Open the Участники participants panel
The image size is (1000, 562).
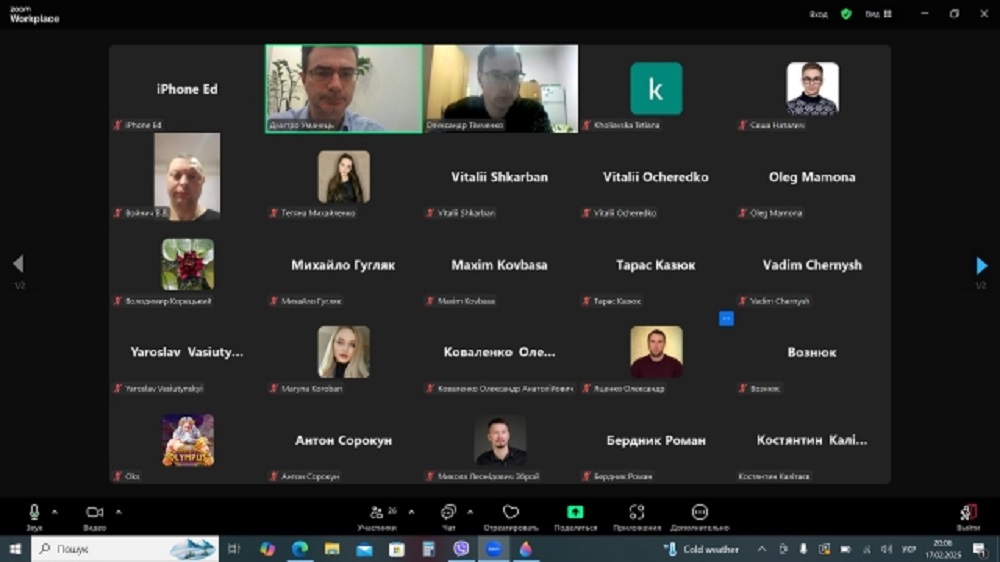[x=377, y=517]
